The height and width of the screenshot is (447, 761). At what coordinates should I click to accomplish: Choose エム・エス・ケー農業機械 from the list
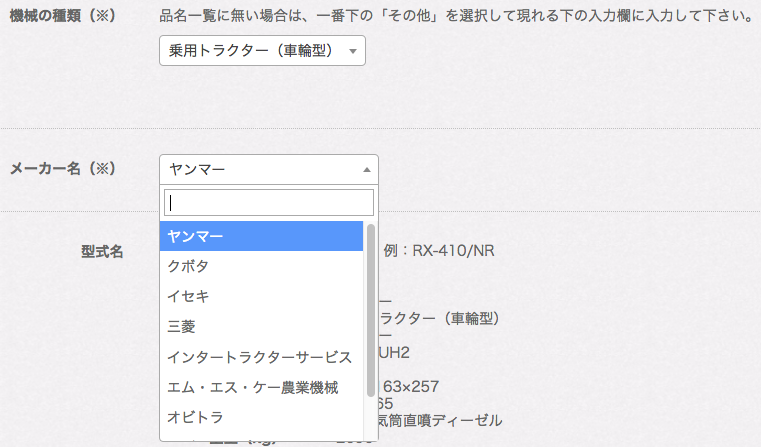(261, 387)
